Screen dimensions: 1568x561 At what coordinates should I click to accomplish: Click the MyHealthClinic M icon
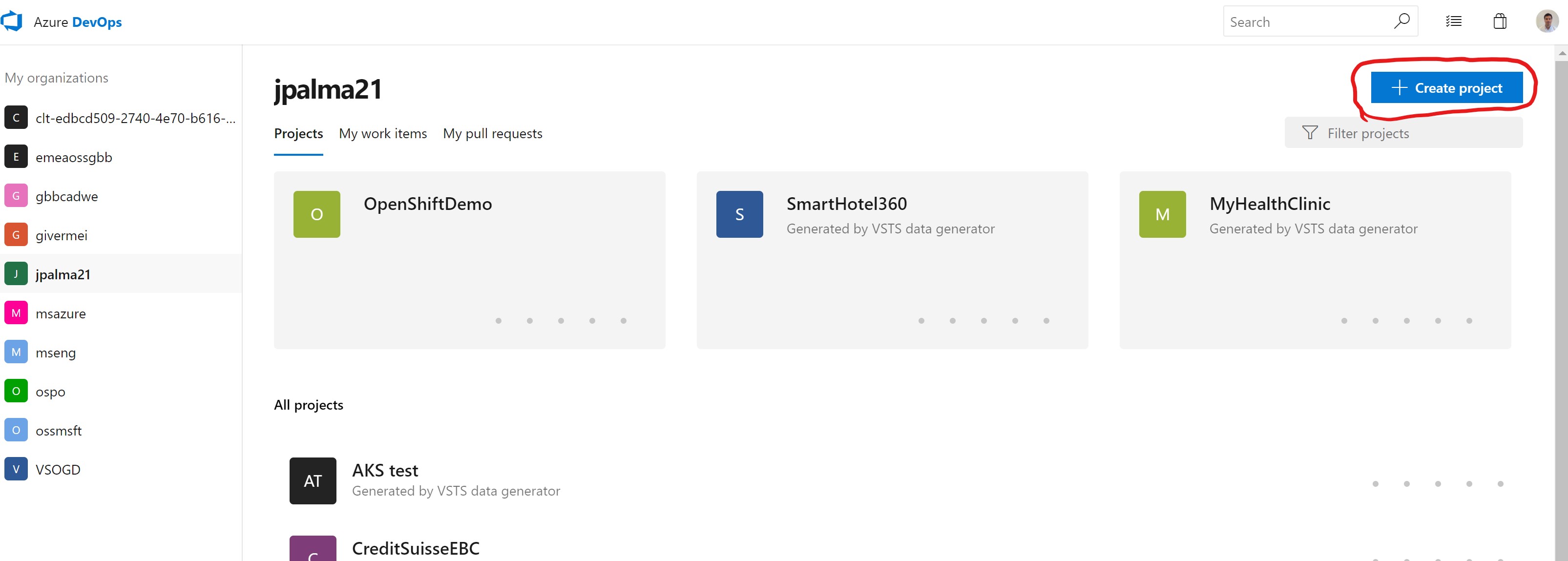[x=1162, y=214]
